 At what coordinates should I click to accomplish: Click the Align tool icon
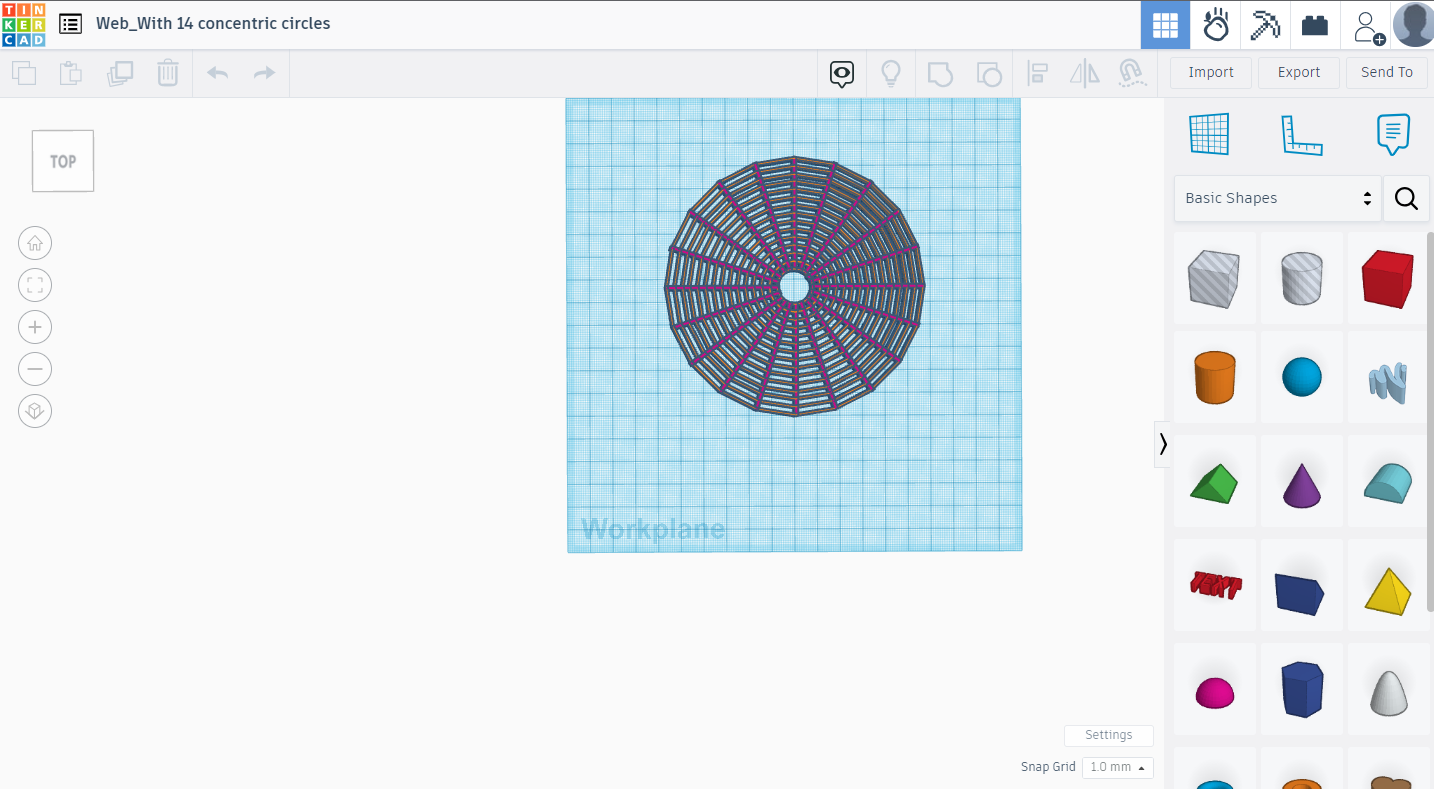tap(1037, 73)
